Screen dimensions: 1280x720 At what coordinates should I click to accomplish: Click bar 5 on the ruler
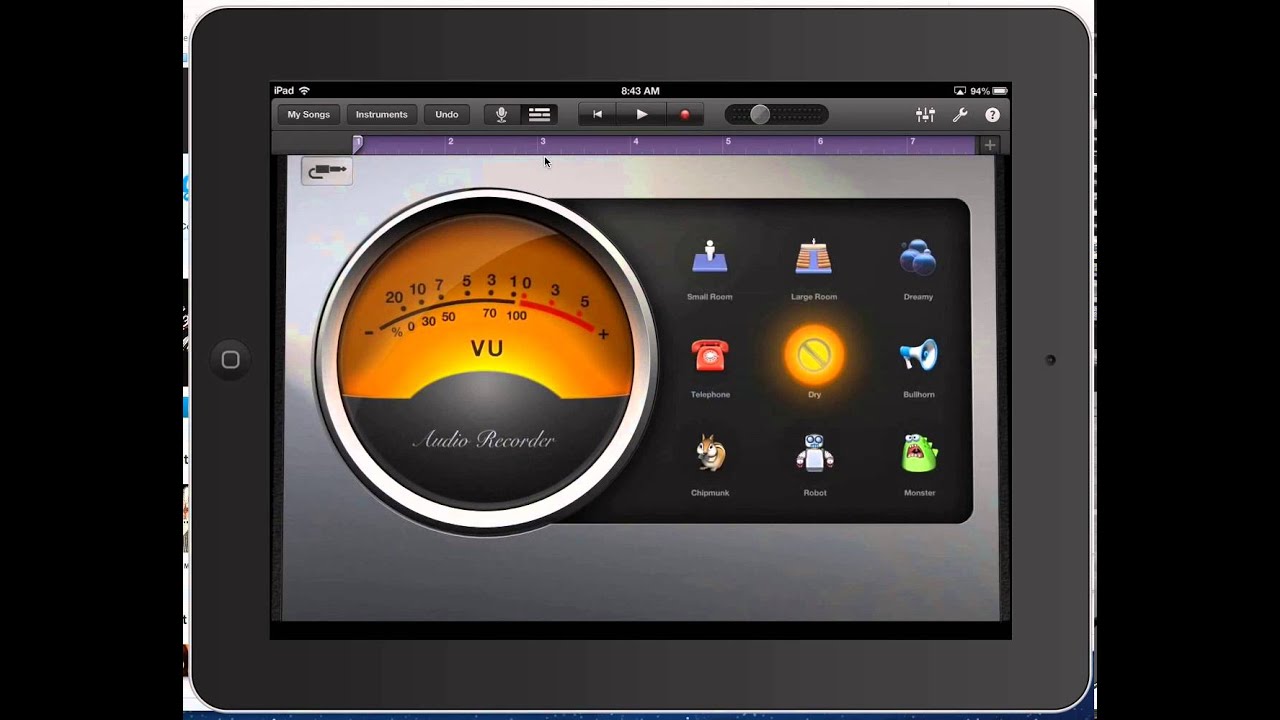point(728,142)
